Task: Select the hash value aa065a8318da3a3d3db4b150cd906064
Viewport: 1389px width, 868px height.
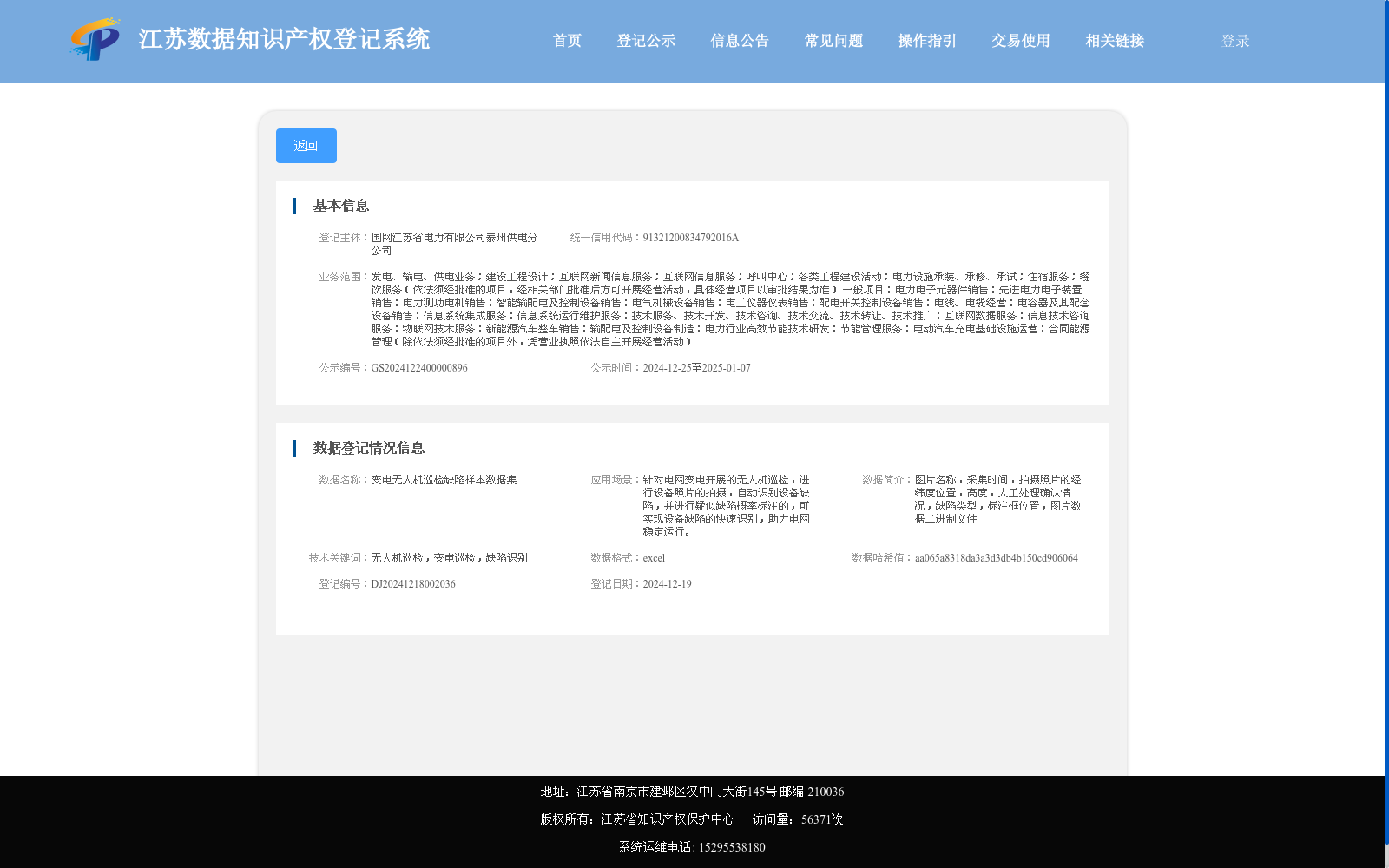Action: (x=997, y=558)
